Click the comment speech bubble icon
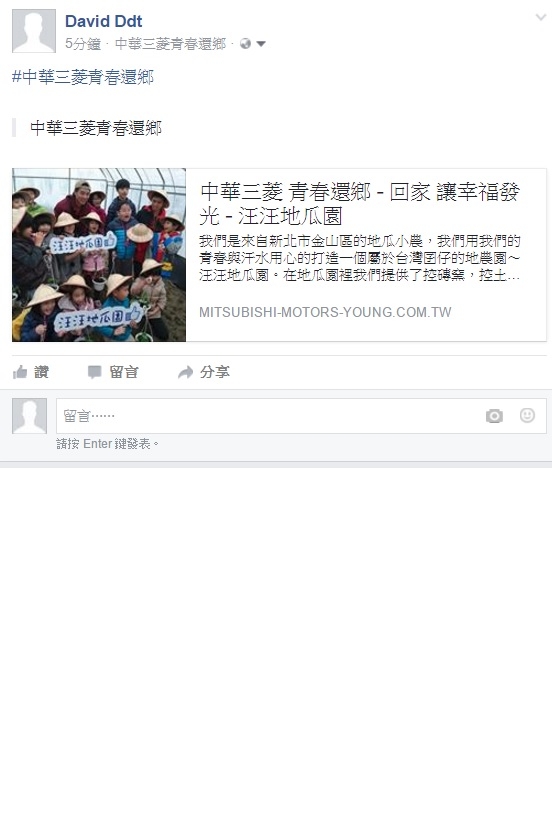Image resolution: width=552 pixels, height=826 pixels. pyautogui.click(x=95, y=372)
